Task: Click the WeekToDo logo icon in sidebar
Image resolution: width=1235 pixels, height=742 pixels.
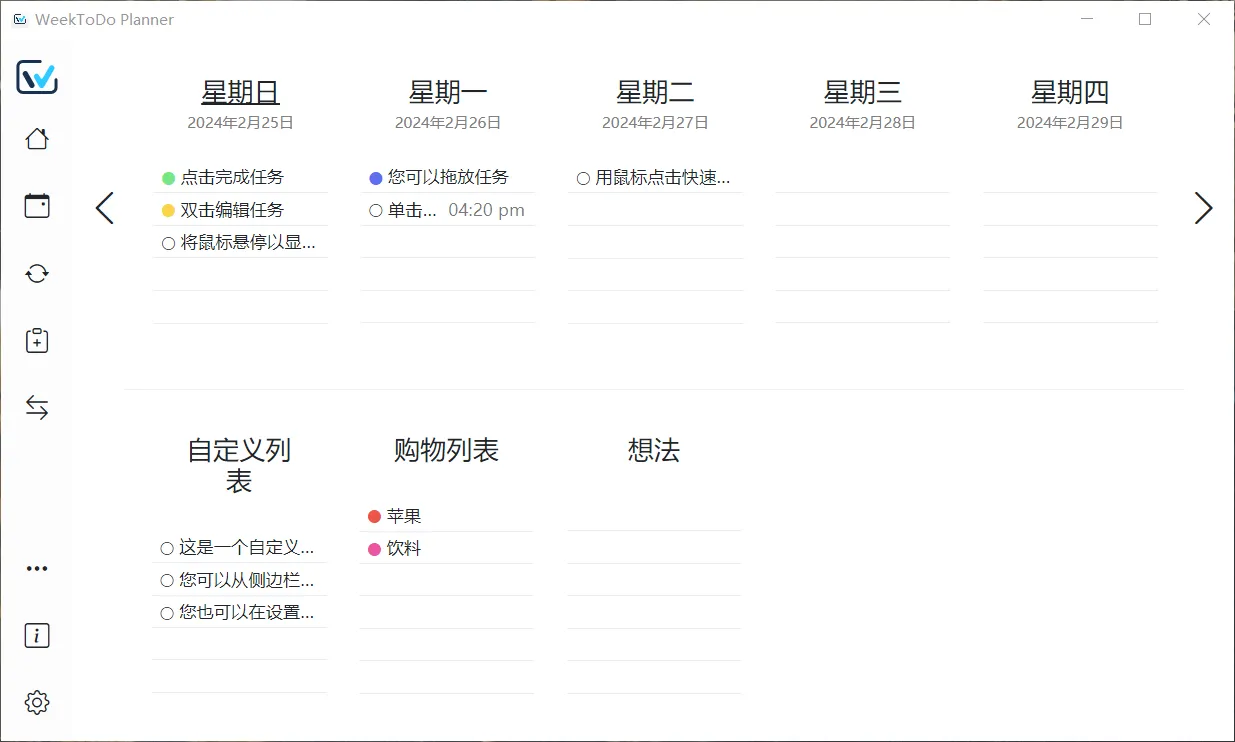Action: pyautogui.click(x=37, y=77)
